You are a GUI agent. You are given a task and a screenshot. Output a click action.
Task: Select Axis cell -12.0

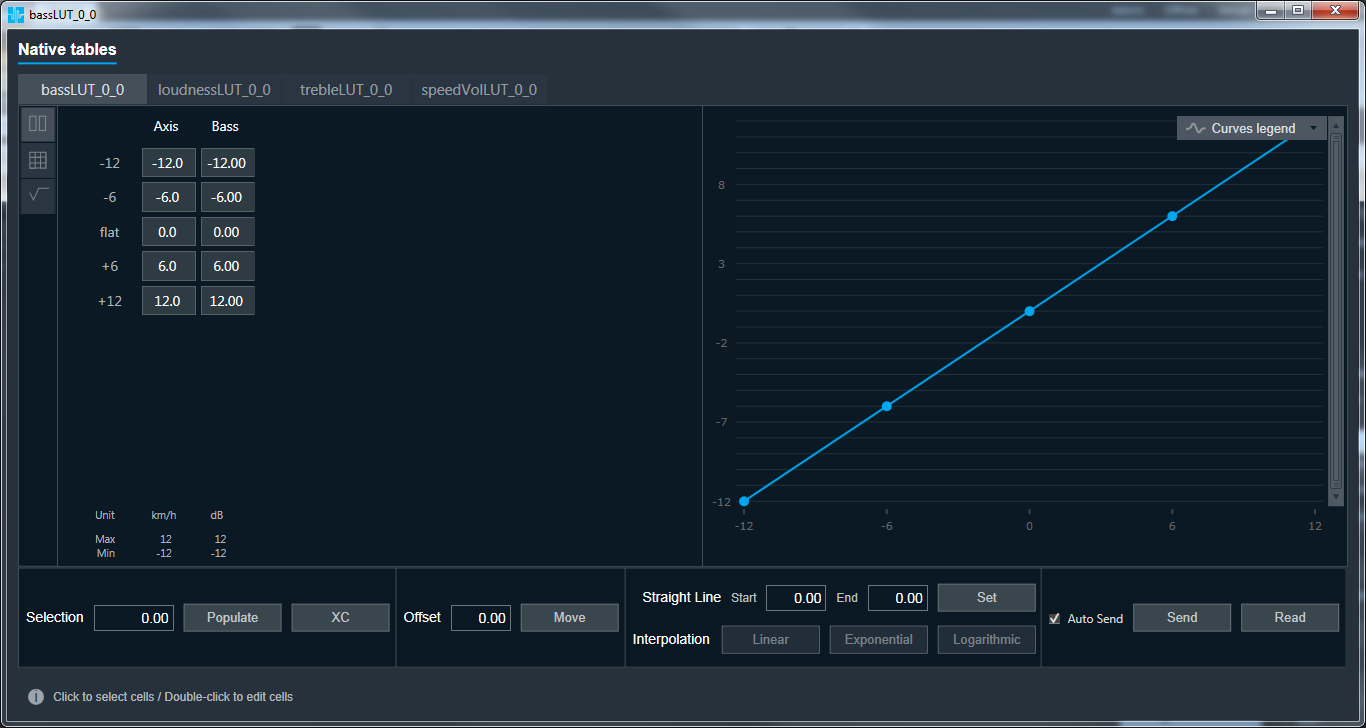pos(168,163)
